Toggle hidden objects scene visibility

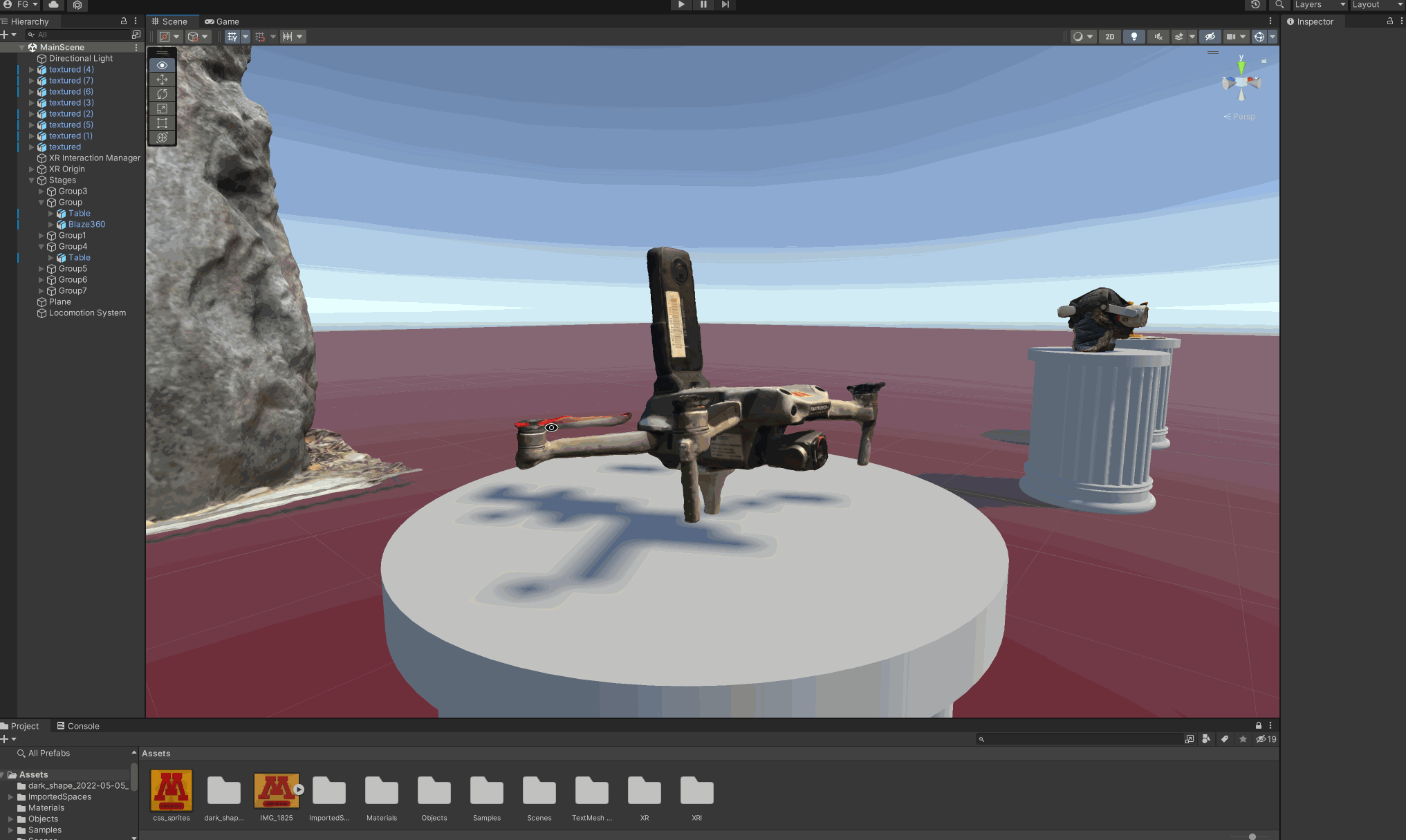point(1210,37)
